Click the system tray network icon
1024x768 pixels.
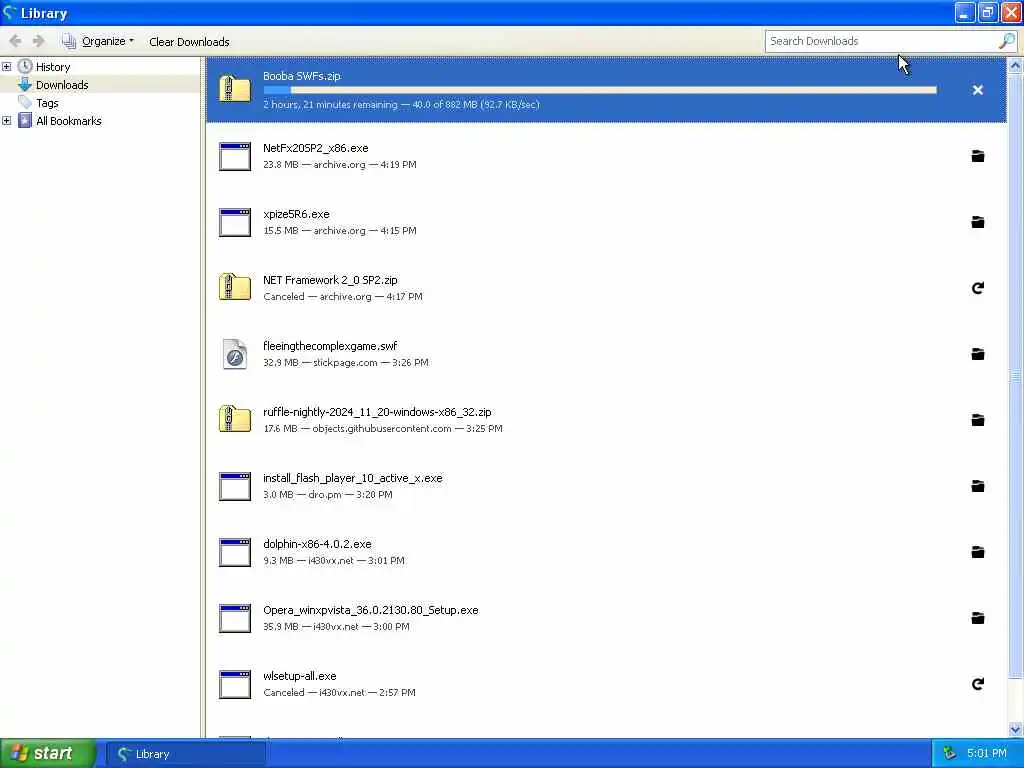[x=949, y=754]
